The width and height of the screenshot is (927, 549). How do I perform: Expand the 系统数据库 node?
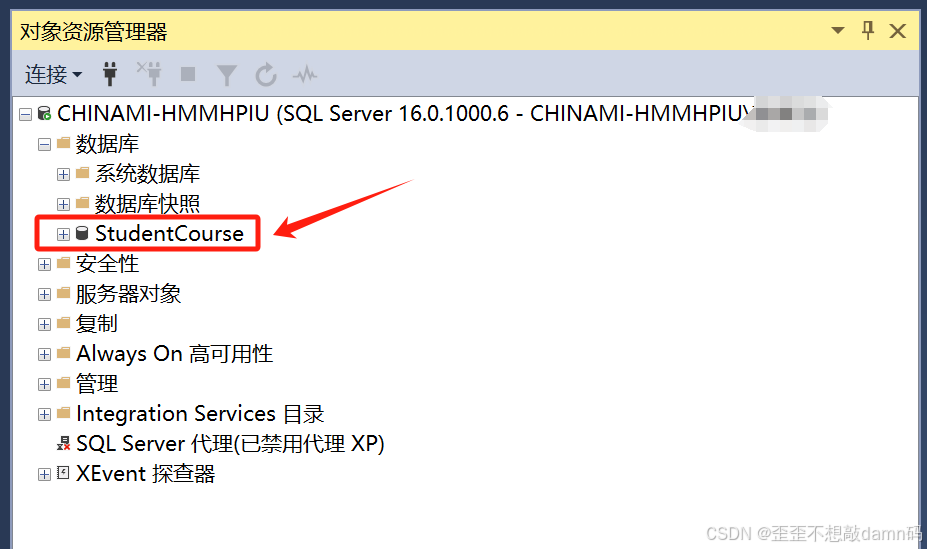click(x=63, y=174)
